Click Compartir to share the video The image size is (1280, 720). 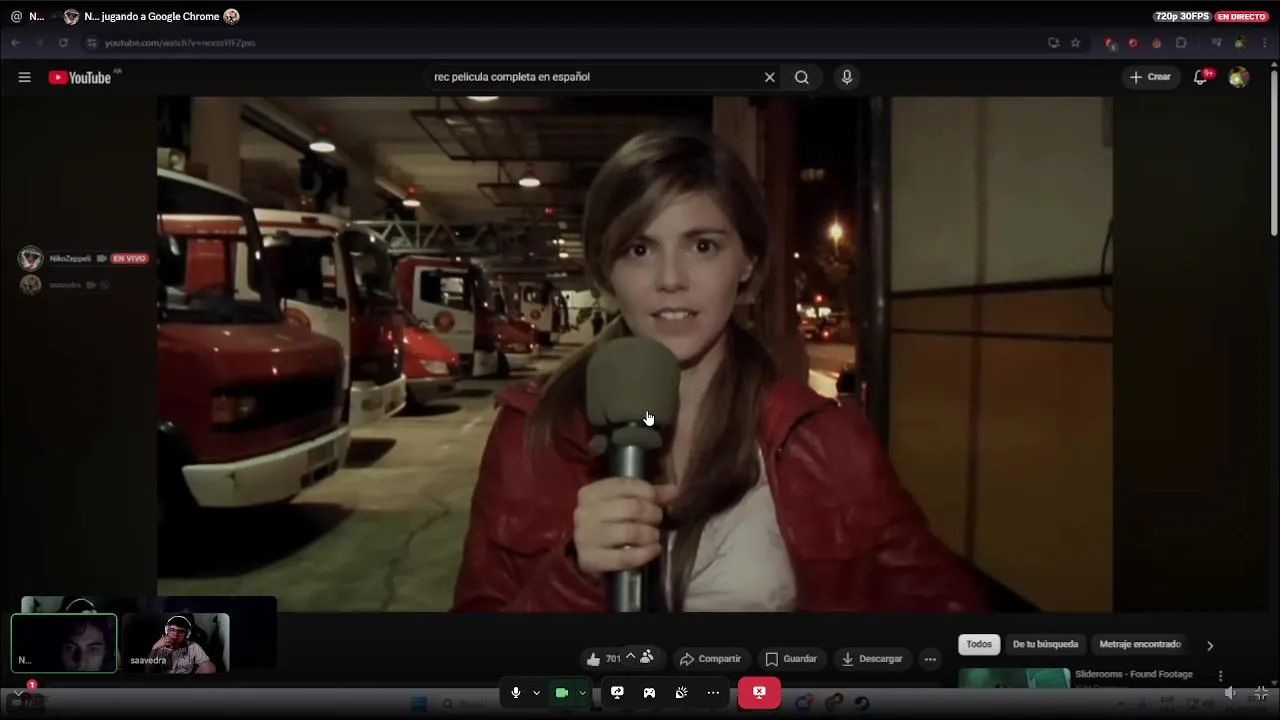click(710, 659)
